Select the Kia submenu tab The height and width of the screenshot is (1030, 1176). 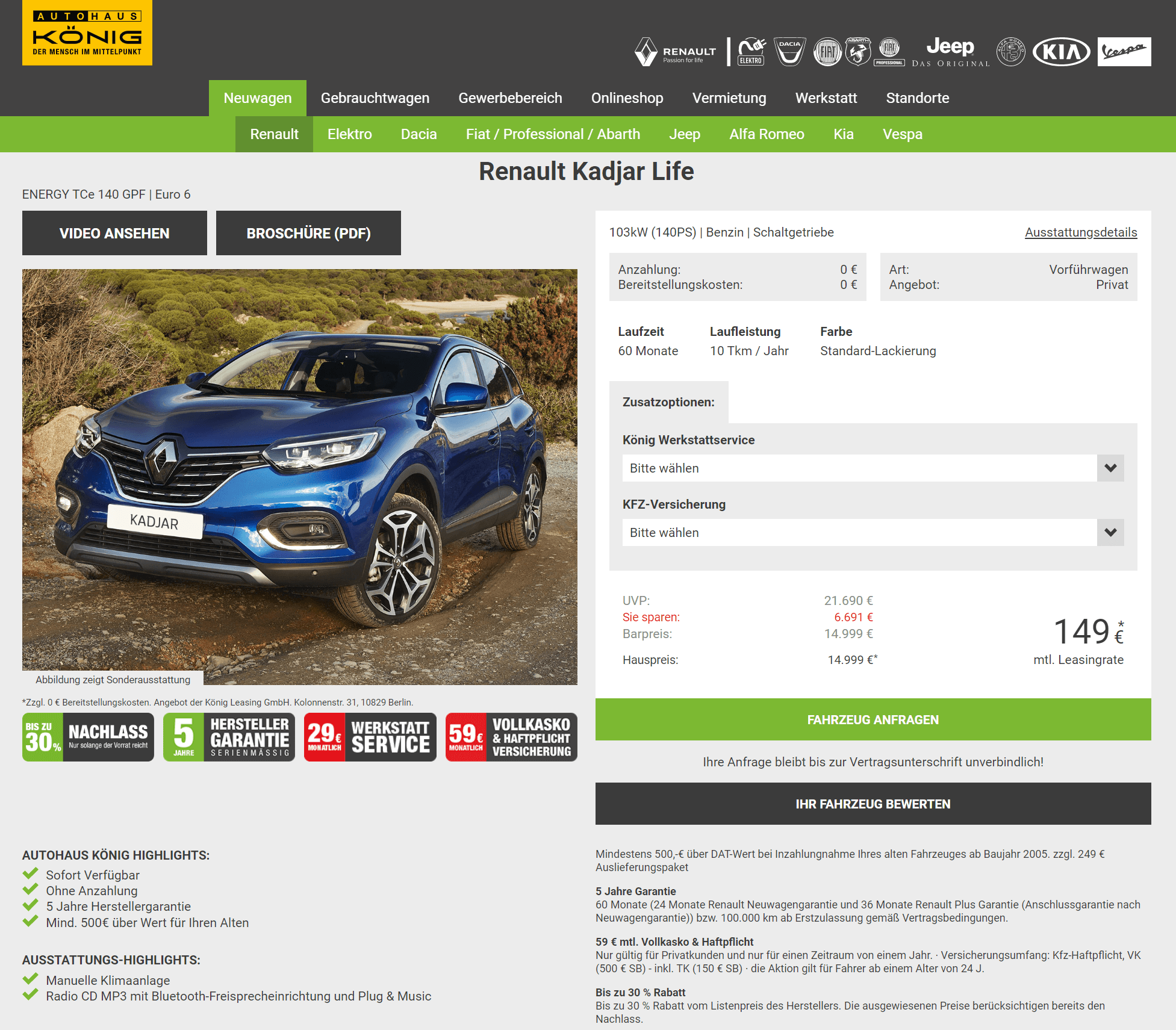[843, 134]
